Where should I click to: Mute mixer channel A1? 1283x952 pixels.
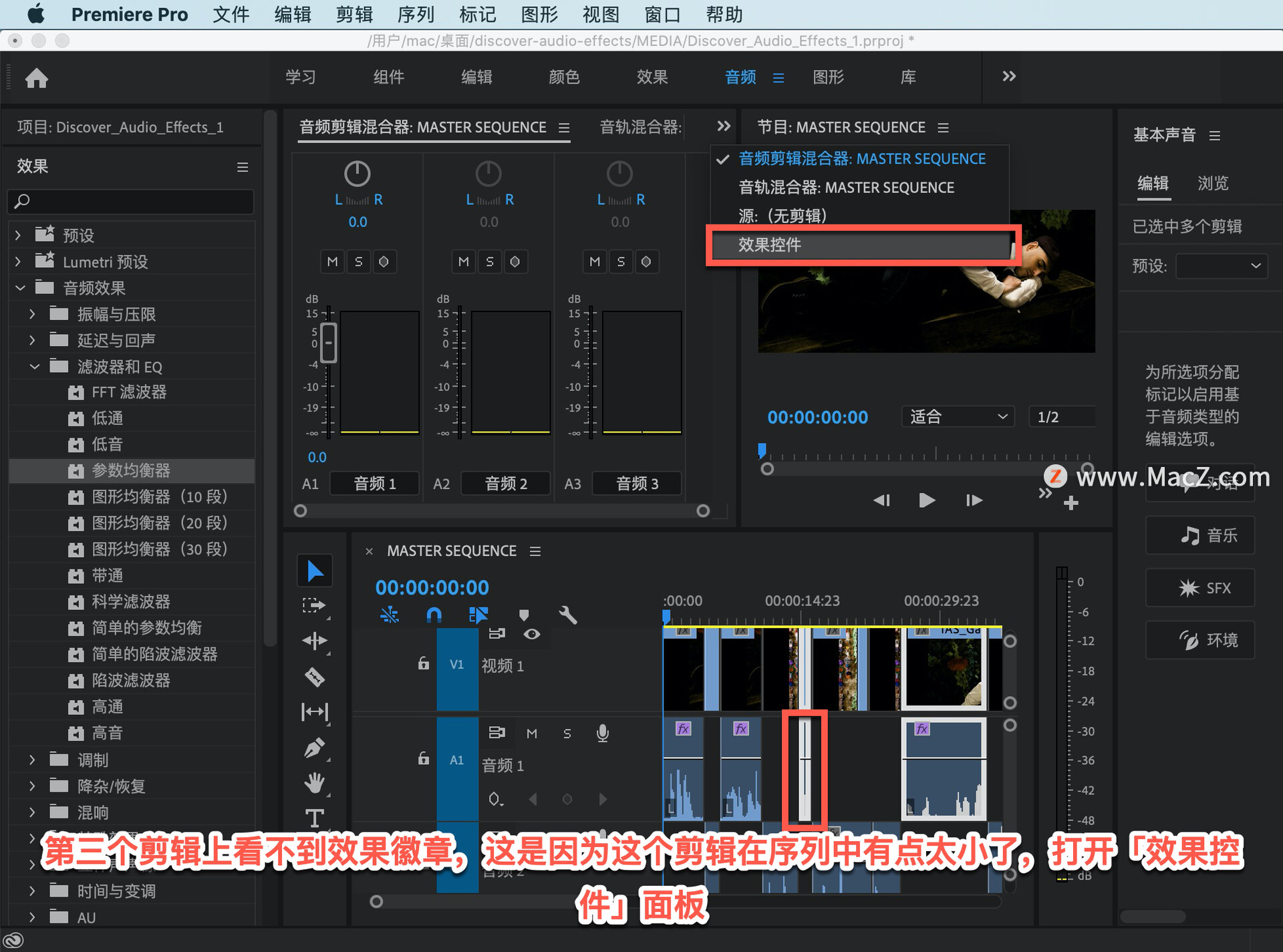pos(332,261)
